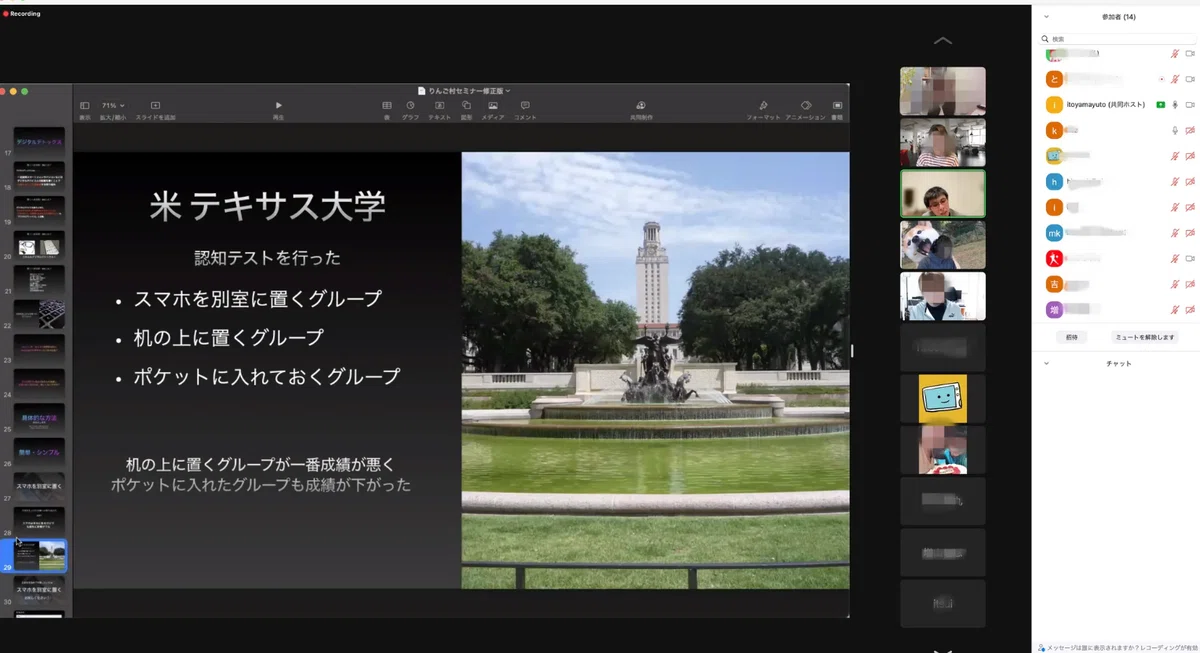The height and width of the screenshot is (653, 1200).
Task: Select slide 22 keyboard image thumbnail
Action: (39, 314)
